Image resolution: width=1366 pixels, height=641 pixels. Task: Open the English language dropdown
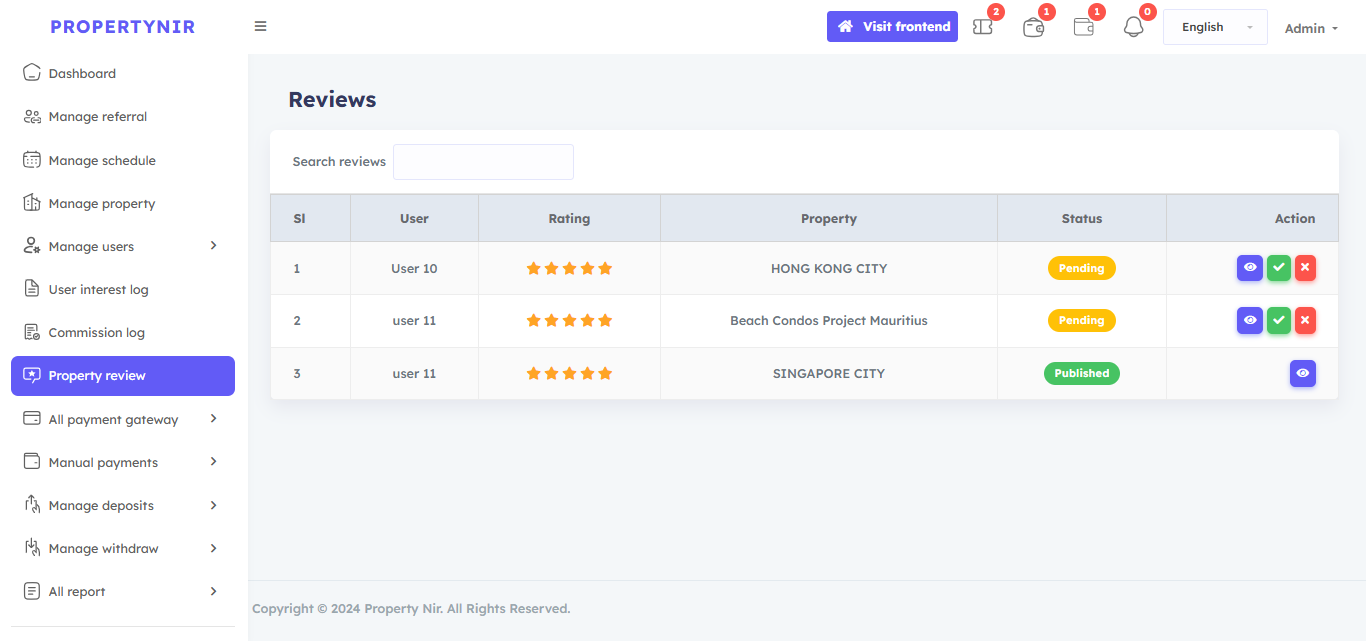(x=1214, y=27)
